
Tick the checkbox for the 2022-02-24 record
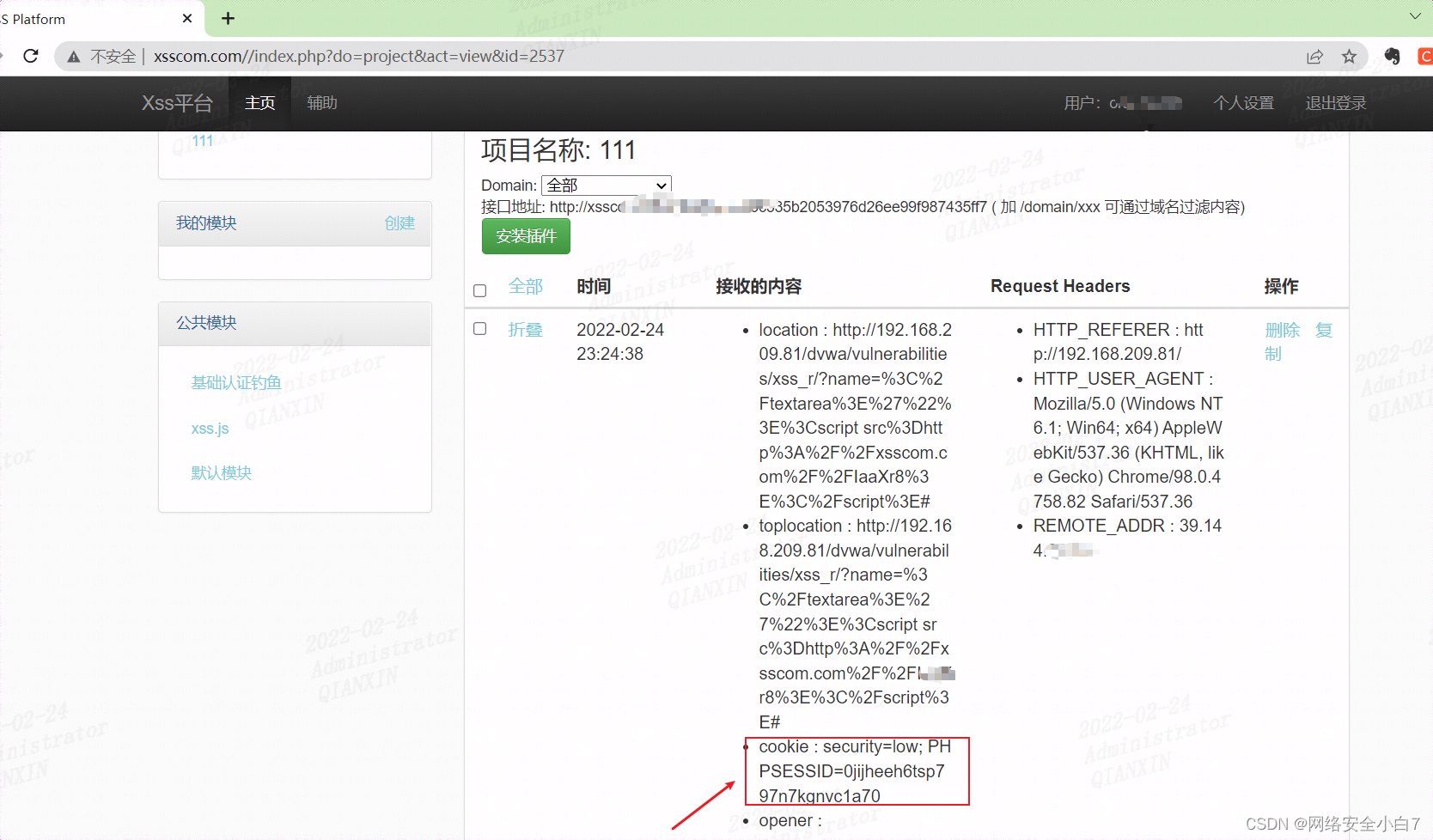(x=480, y=329)
